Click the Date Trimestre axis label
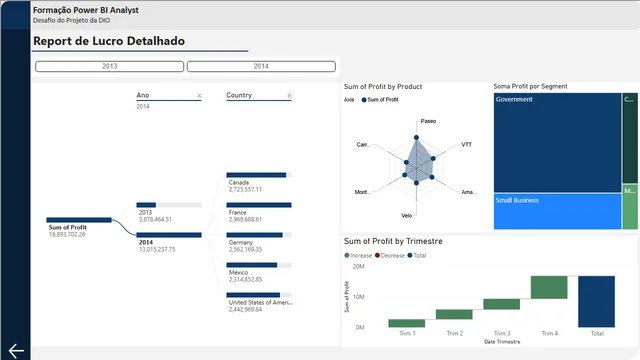This screenshot has height=360, width=640. point(502,342)
